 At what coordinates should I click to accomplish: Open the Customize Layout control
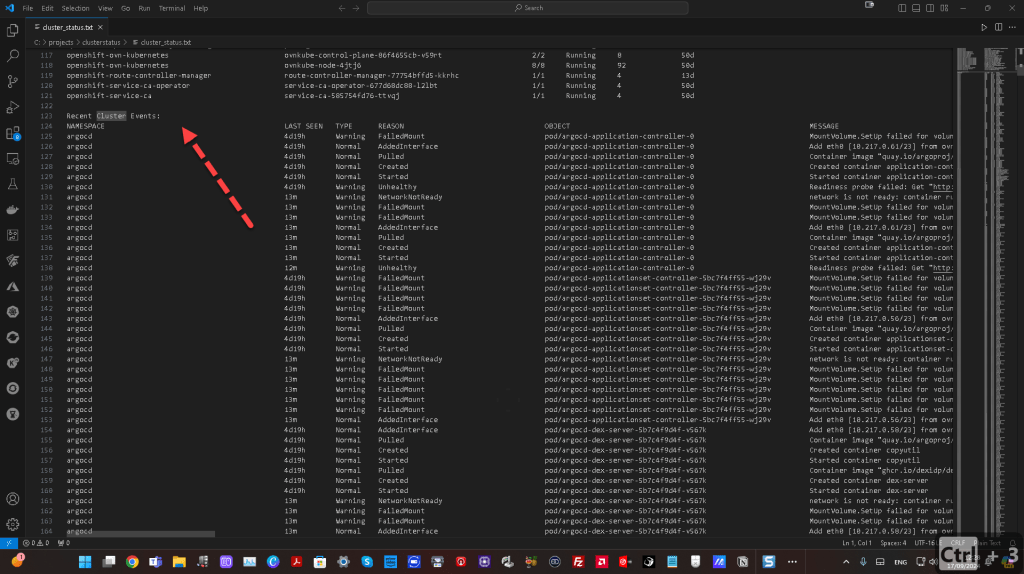click(x=944, y=8)
